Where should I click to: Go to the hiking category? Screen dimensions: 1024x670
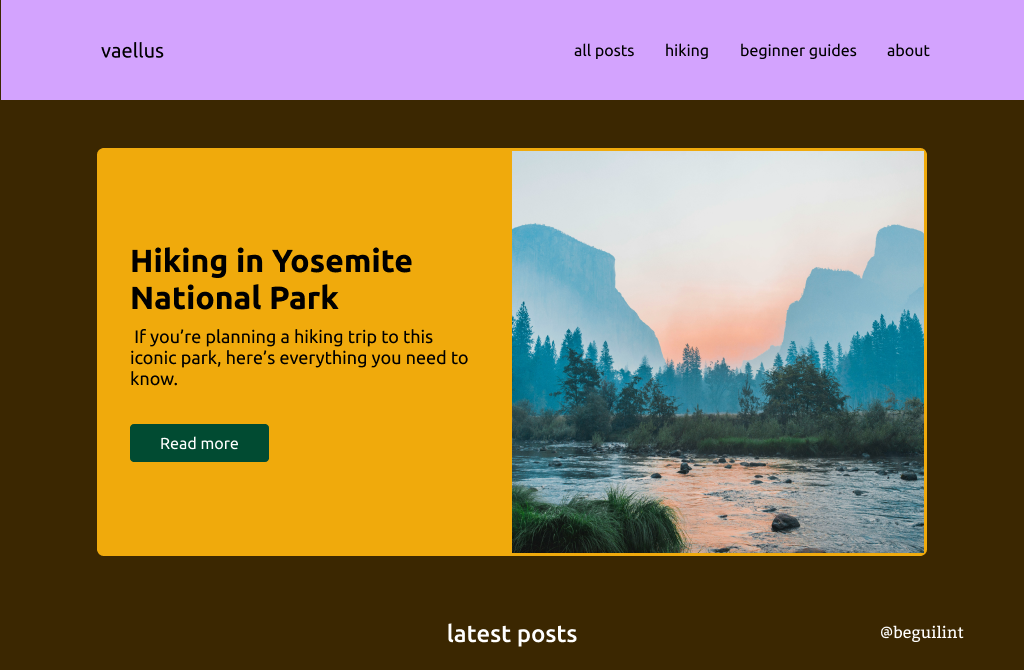pos(686,51)
